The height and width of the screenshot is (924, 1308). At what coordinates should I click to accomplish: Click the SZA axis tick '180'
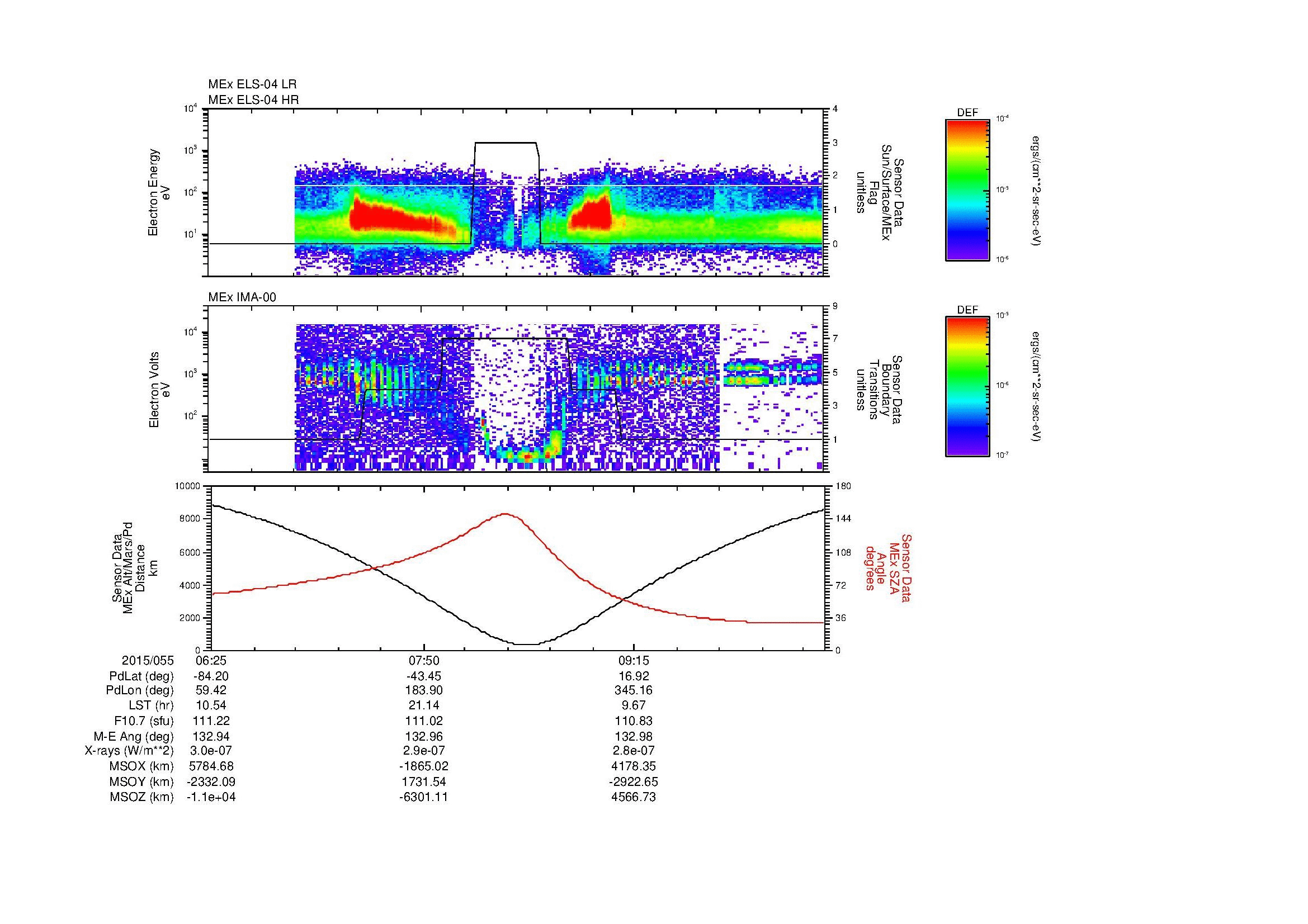click(x=844, y=486)
